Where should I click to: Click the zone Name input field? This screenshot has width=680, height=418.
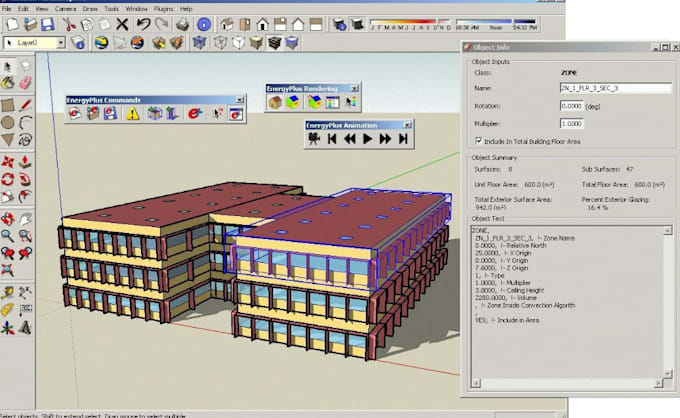tap(615, 87)
